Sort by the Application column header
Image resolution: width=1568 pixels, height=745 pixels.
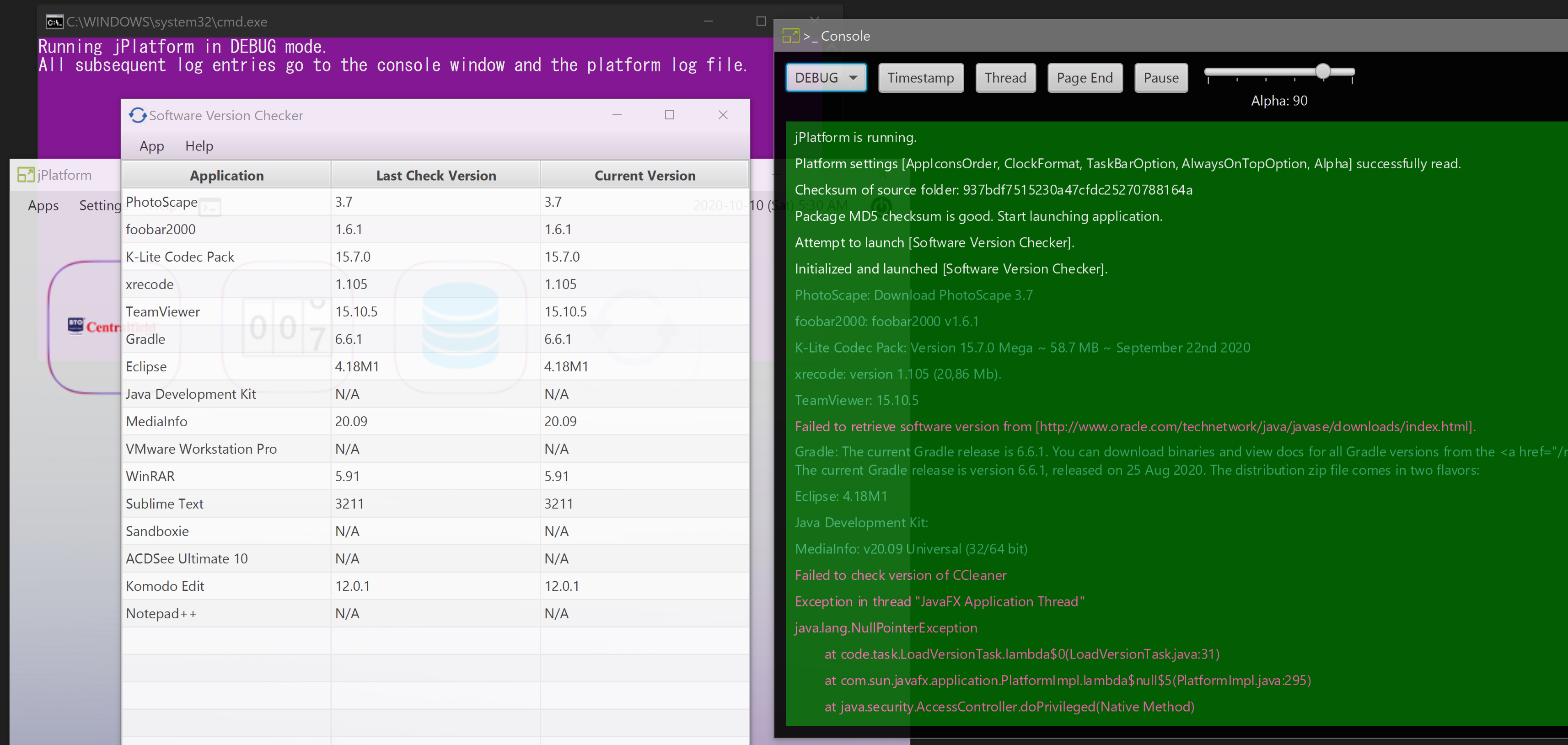(226, 175)
